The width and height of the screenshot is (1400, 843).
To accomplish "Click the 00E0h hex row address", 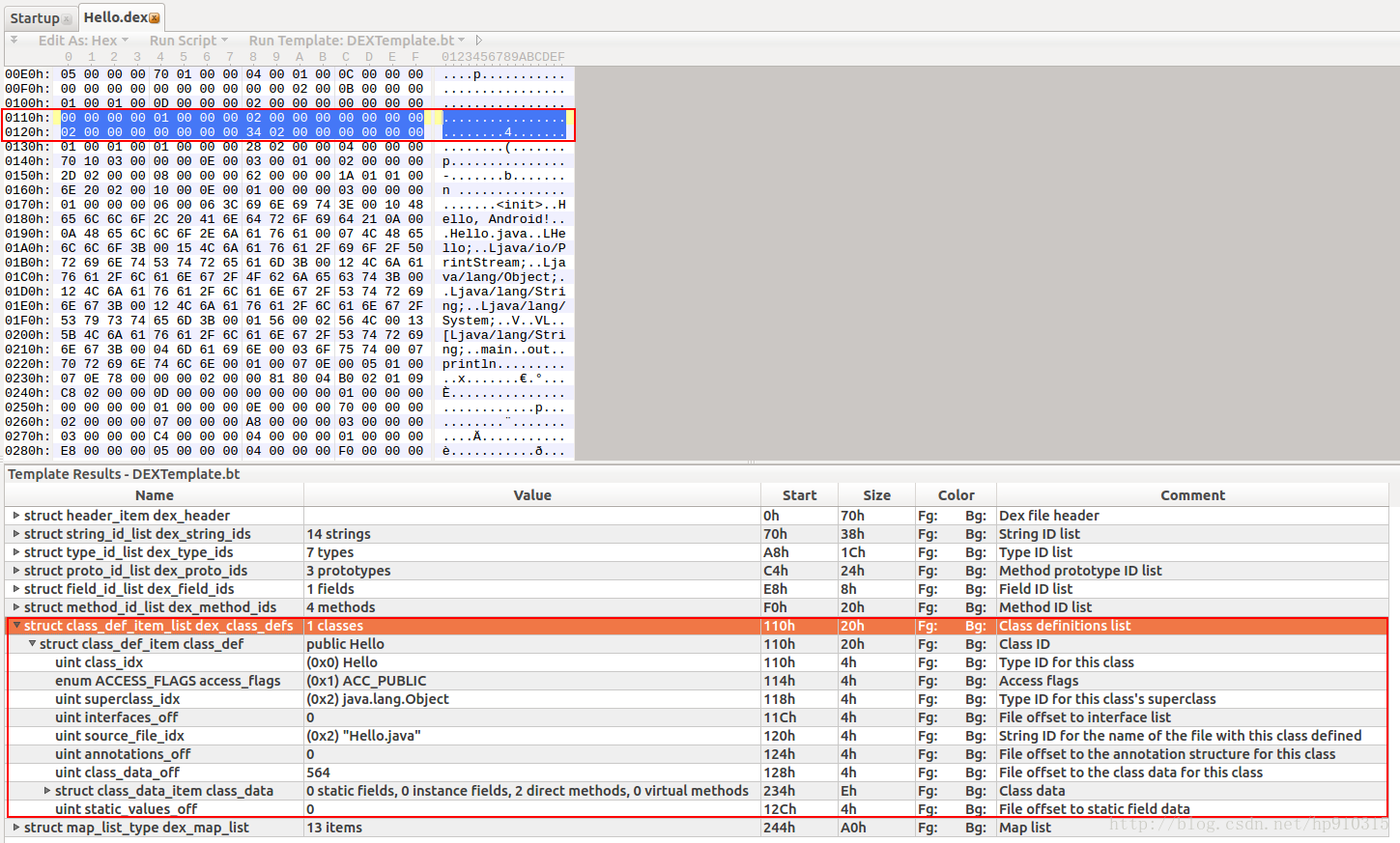I will (27, 74).
